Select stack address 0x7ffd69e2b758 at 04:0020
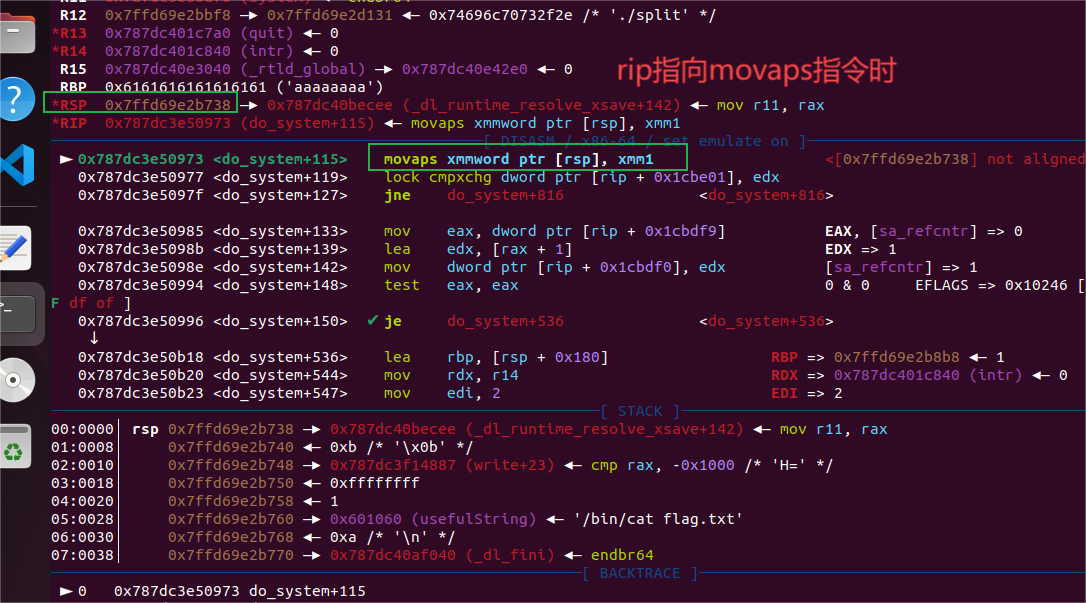Image resolution: width=1086 pixels, height=603 pixels. 231,501
